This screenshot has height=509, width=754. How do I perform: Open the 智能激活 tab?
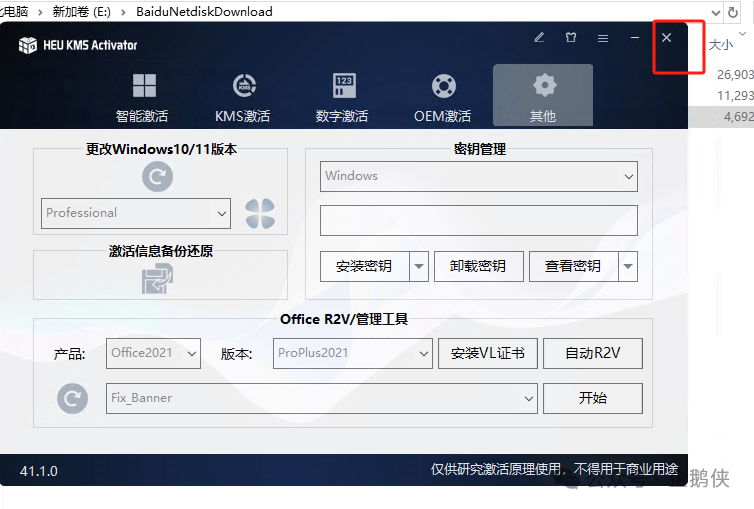pyautogui.click(x=143, y=98)
